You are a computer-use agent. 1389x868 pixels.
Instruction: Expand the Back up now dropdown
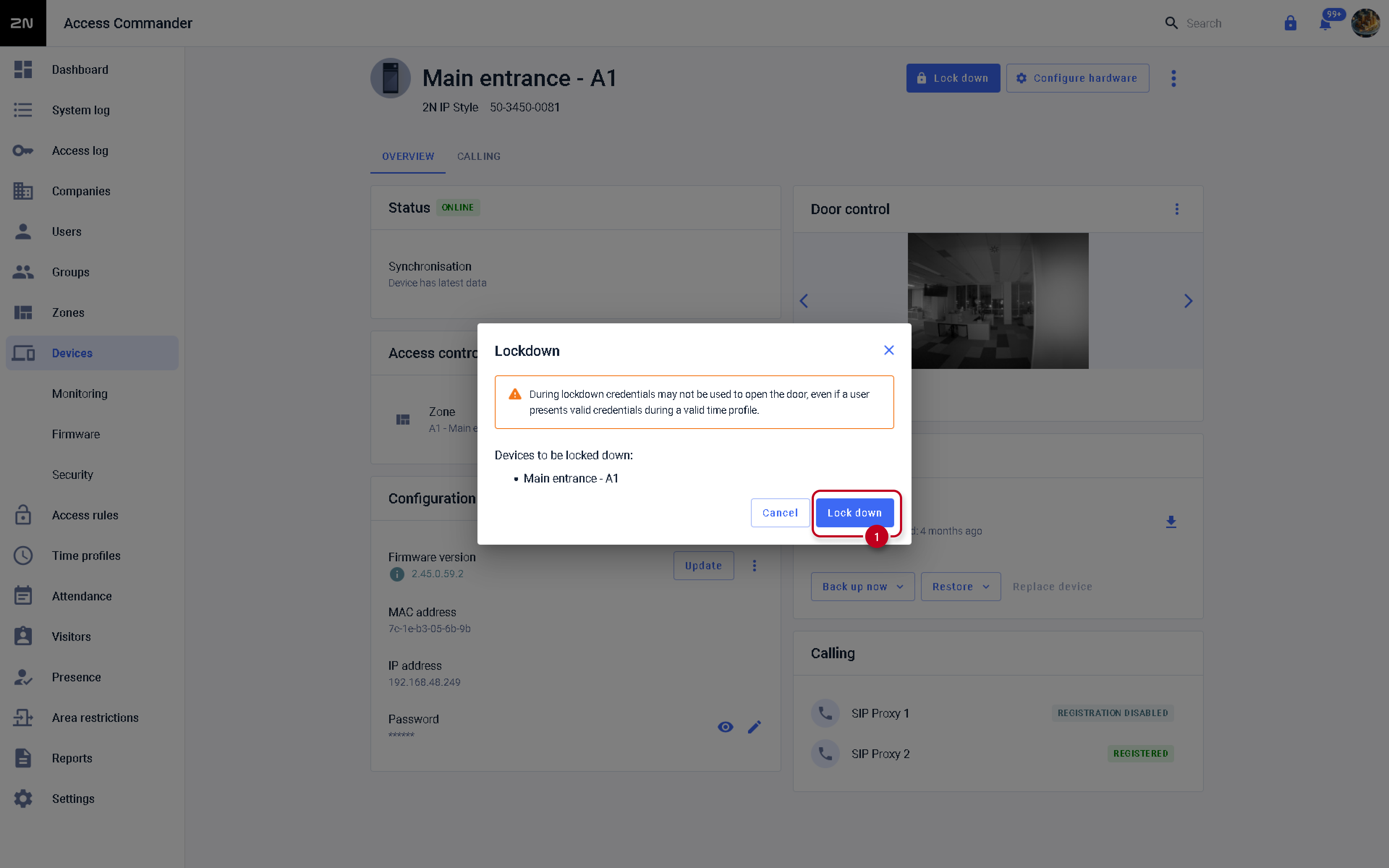click(x=863, y=586)
